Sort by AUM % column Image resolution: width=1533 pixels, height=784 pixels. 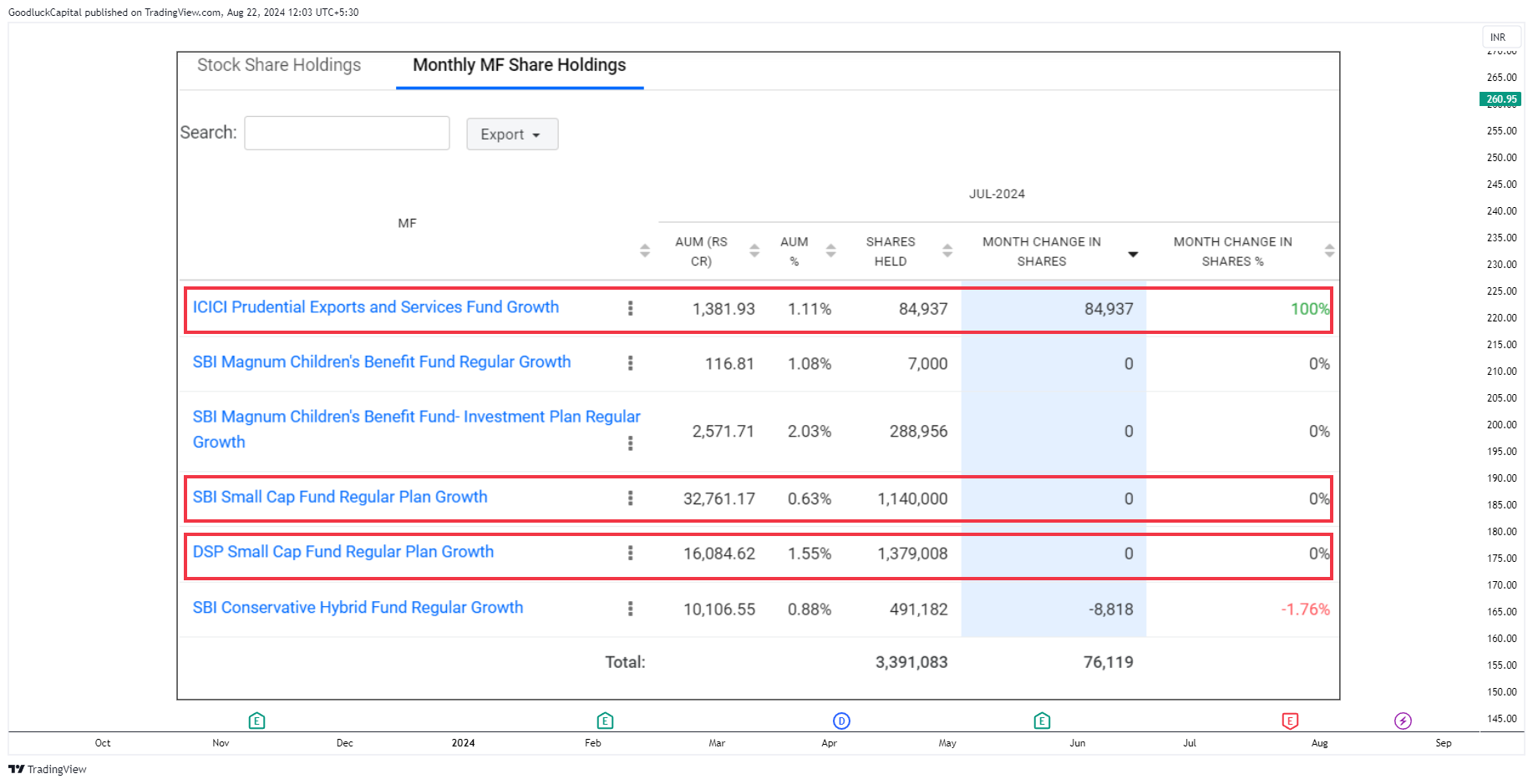830,250
